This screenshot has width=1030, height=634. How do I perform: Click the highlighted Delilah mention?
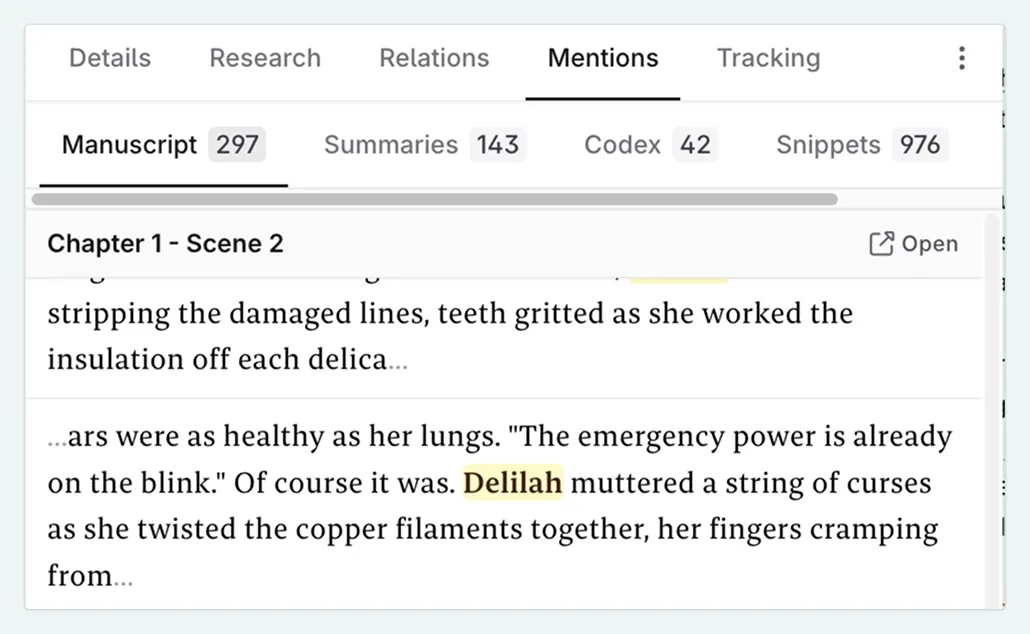point(513,483)
